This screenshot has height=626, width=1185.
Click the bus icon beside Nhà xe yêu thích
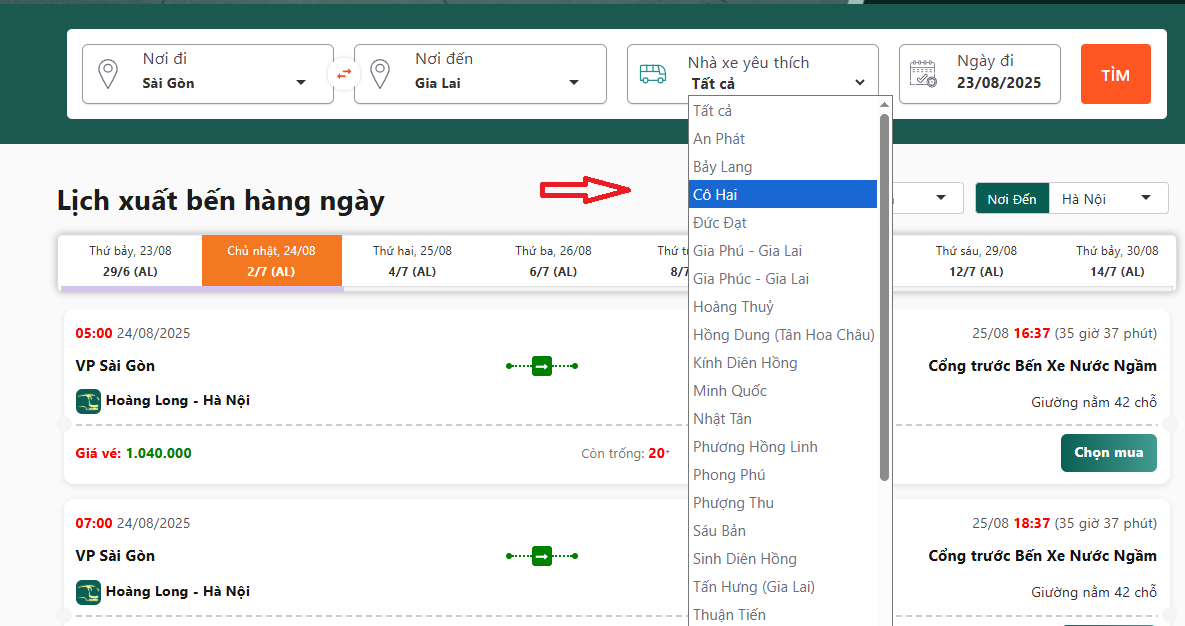click(653, 74)
